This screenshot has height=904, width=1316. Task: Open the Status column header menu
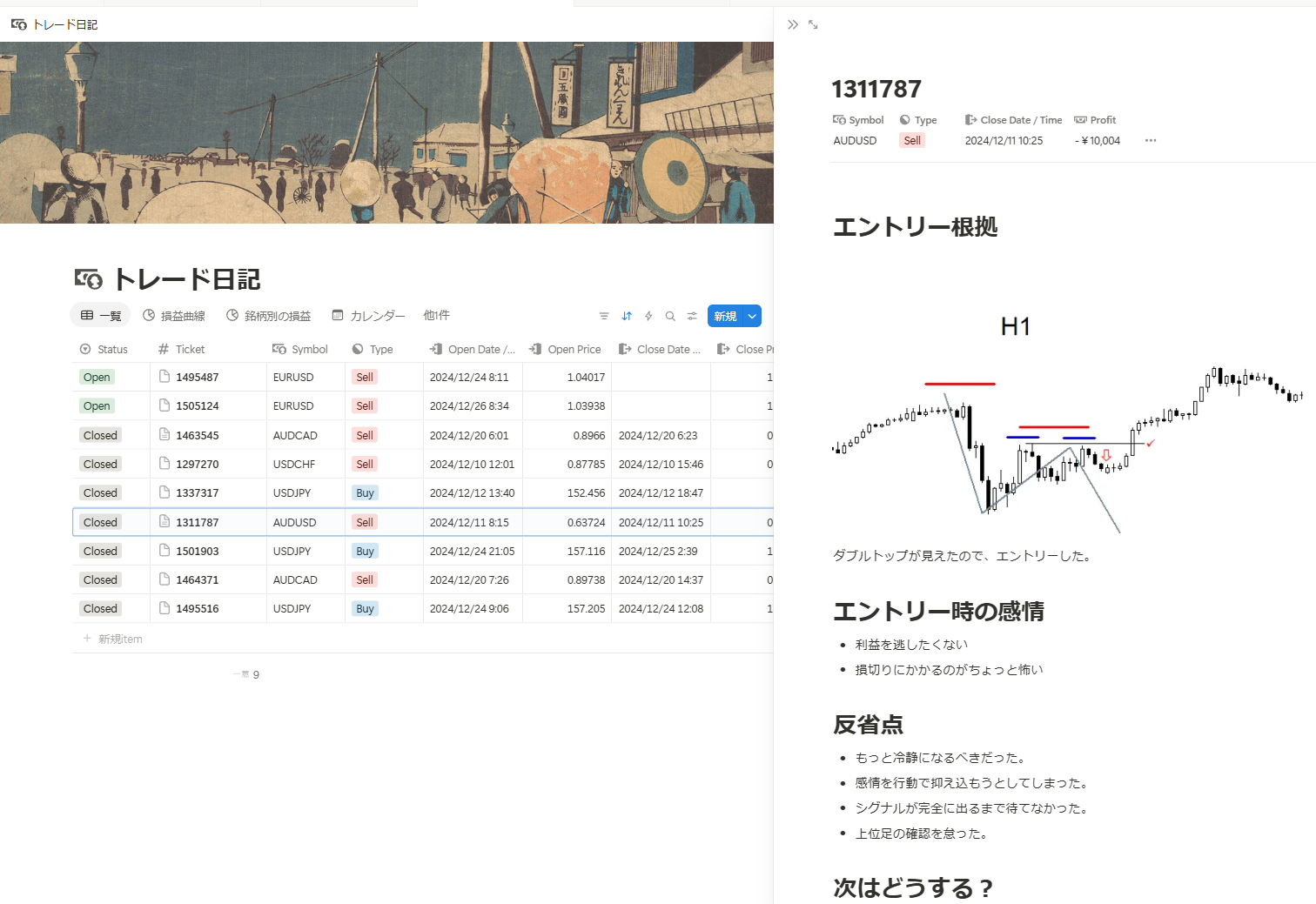pos(104,349)
